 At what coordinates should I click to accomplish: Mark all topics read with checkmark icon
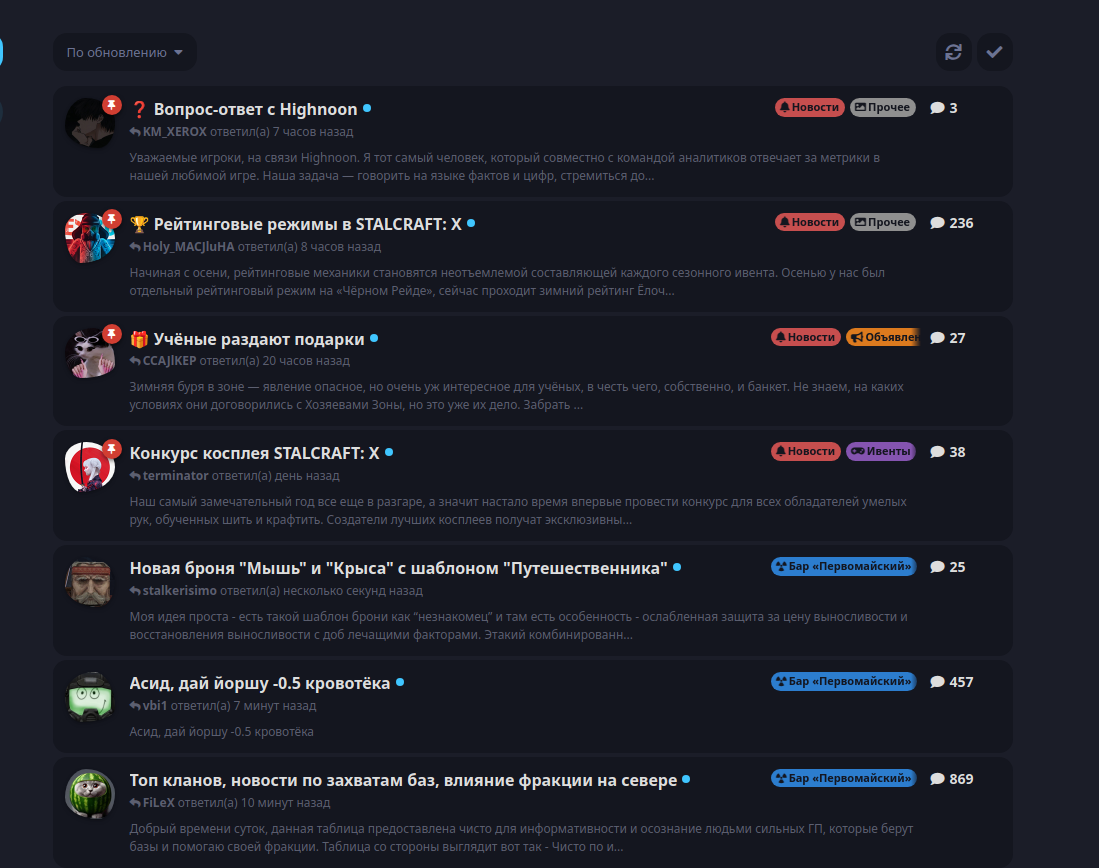tap(995, 53)
